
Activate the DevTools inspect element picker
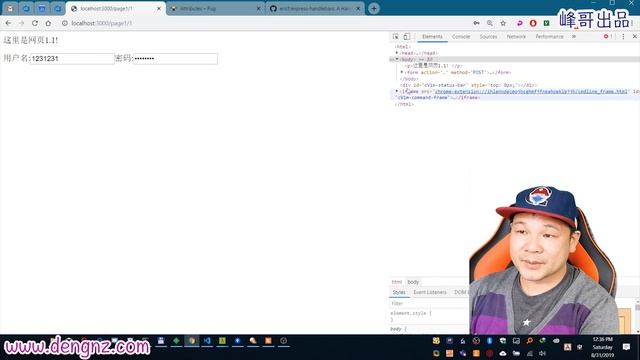(x=396, y=37)
